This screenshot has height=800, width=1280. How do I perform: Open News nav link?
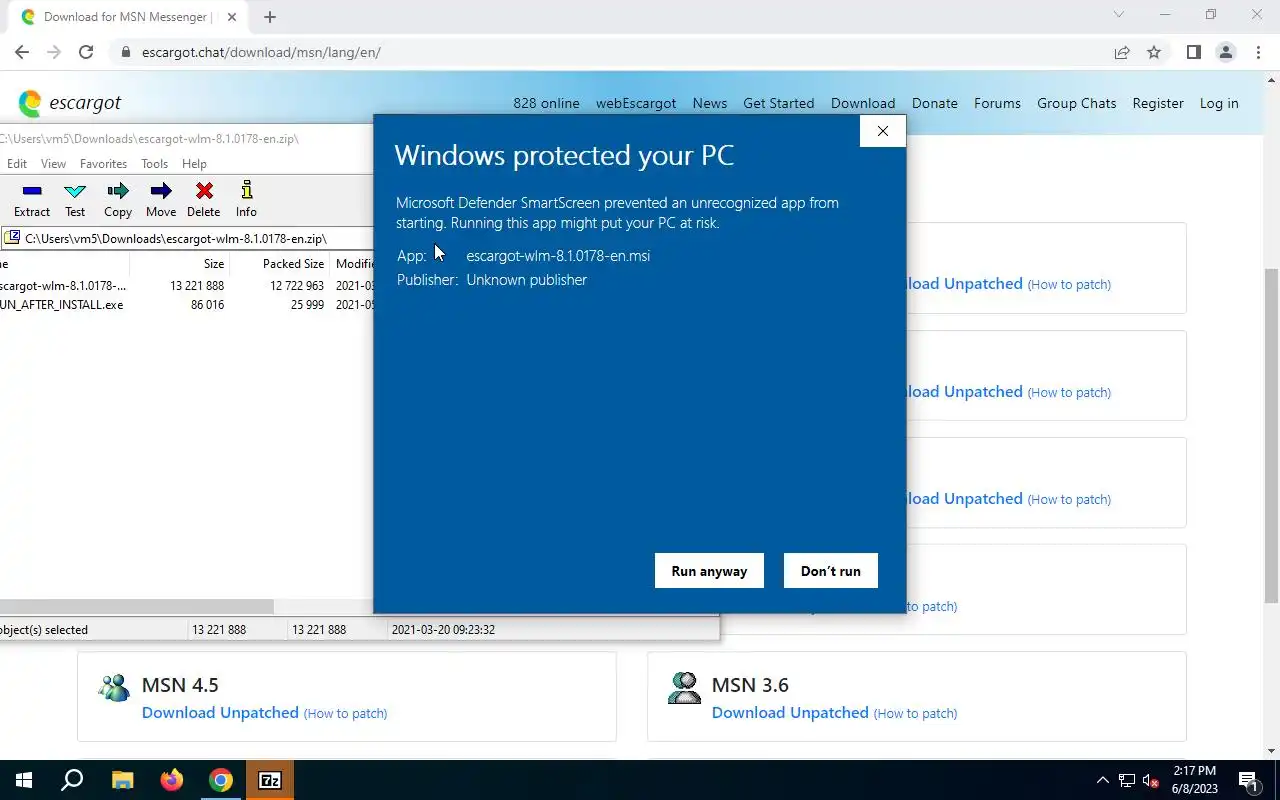(x=710, y=103)
